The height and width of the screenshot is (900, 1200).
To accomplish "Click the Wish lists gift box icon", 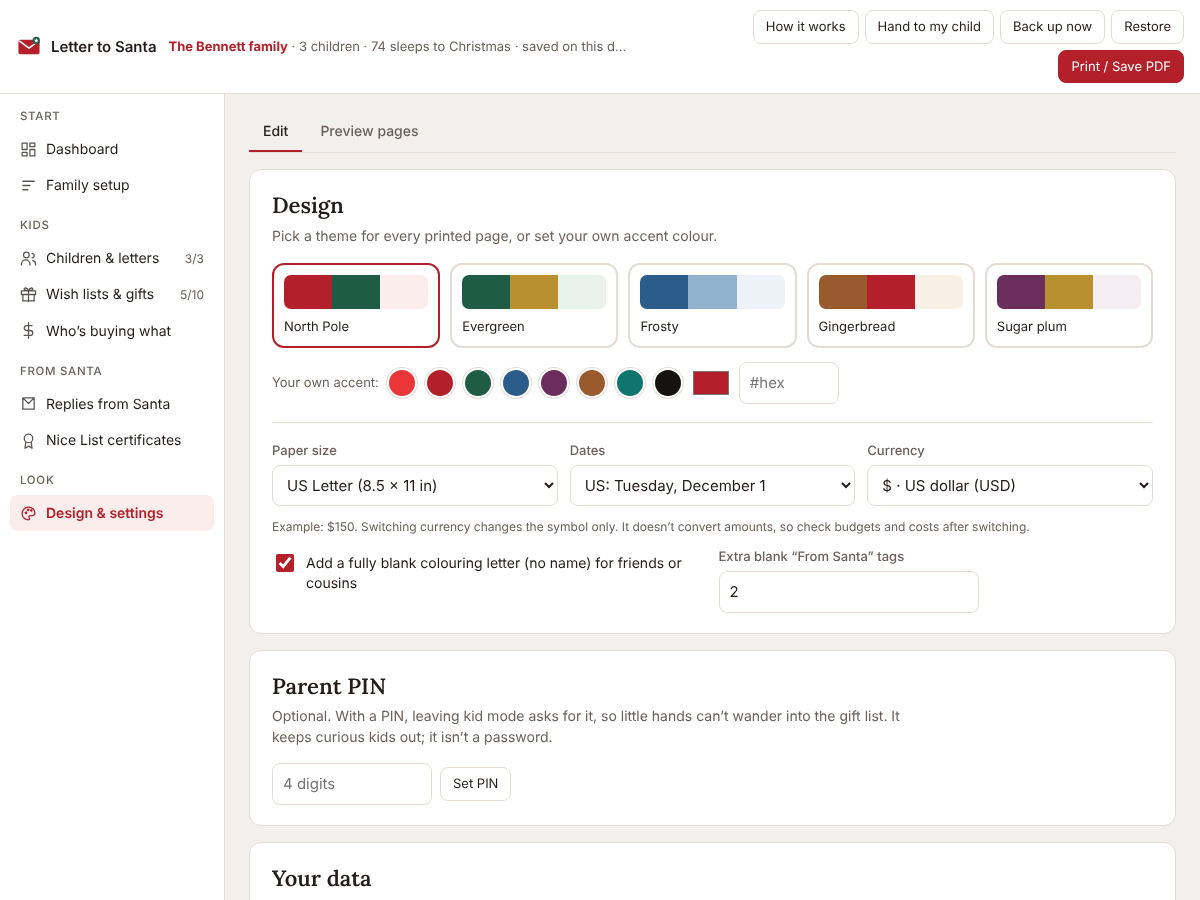I will click(28, 294).
